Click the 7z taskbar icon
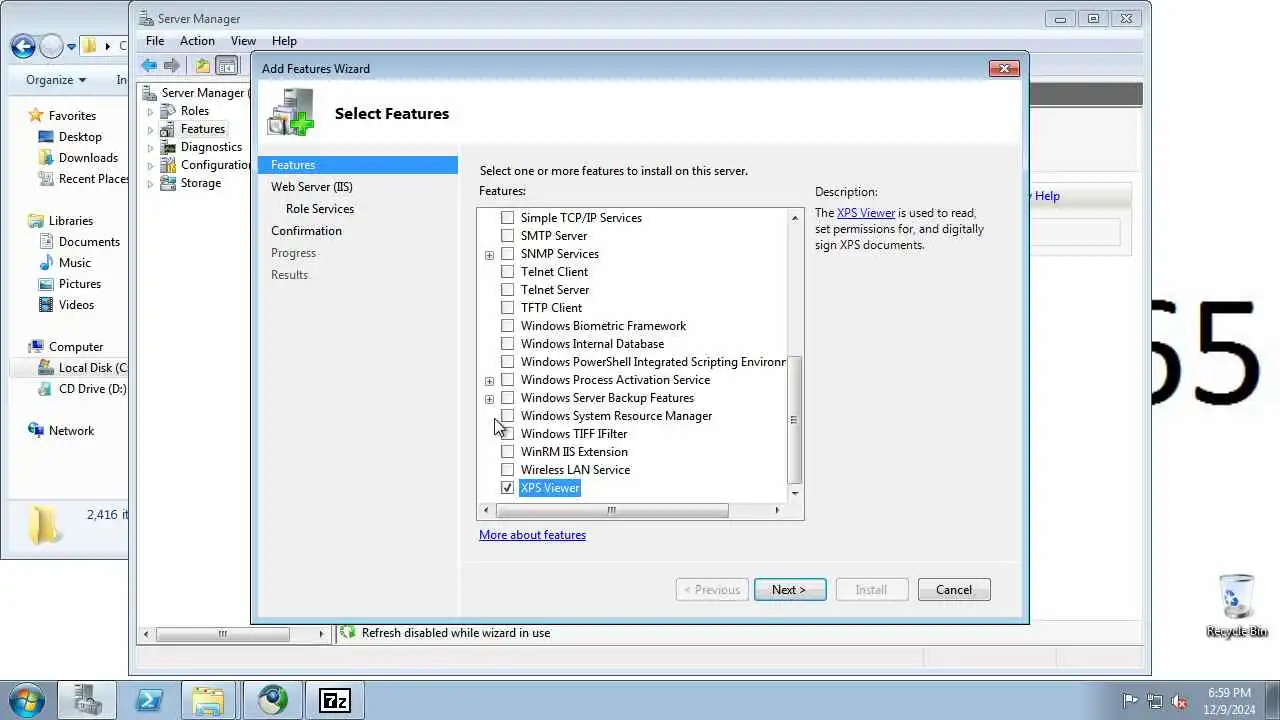Image resolution: width=1280 pixels, height=720 pixels. pyautogui.click(x=334, y=700)
